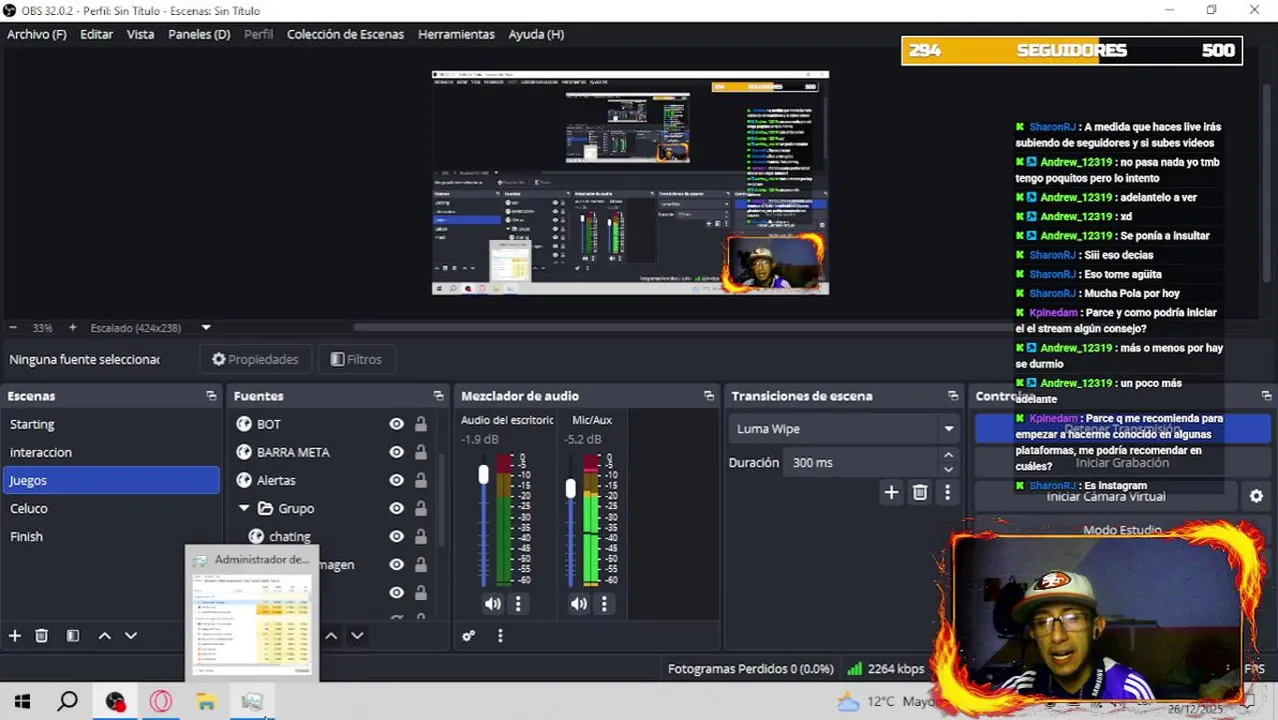
Task: Open Windows search from the taskbar
Action: pyautogui.click(x=67, y=702)
